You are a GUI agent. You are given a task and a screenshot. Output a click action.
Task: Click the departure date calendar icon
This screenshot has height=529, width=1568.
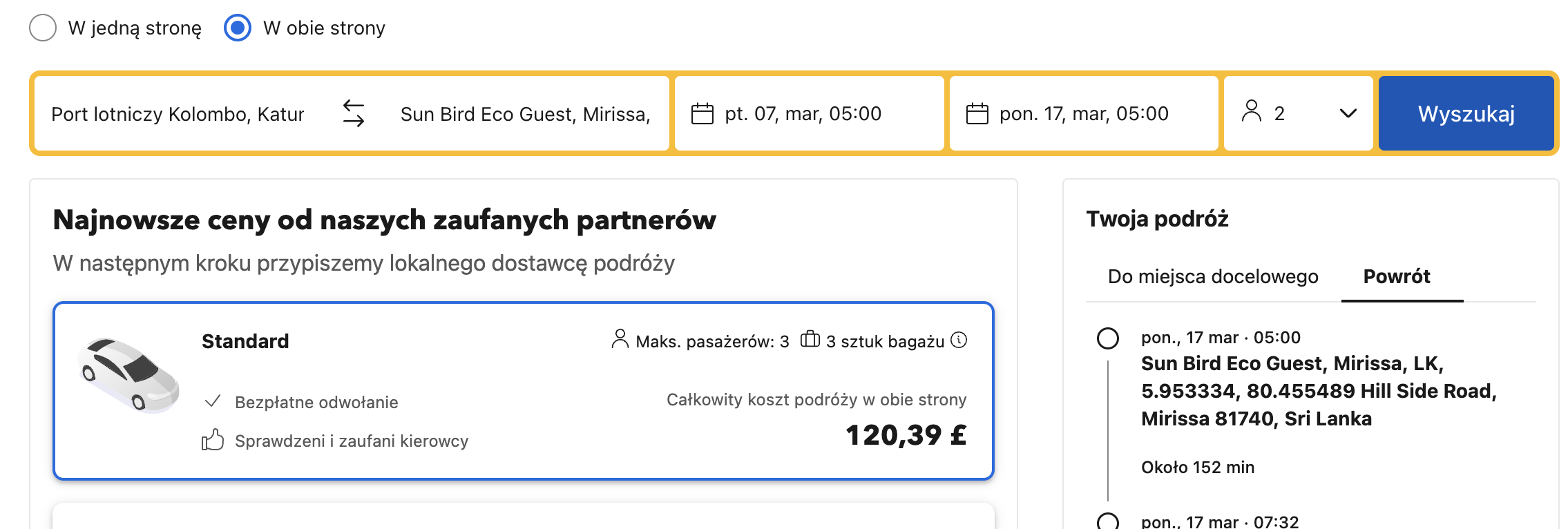tap(702, 113)
